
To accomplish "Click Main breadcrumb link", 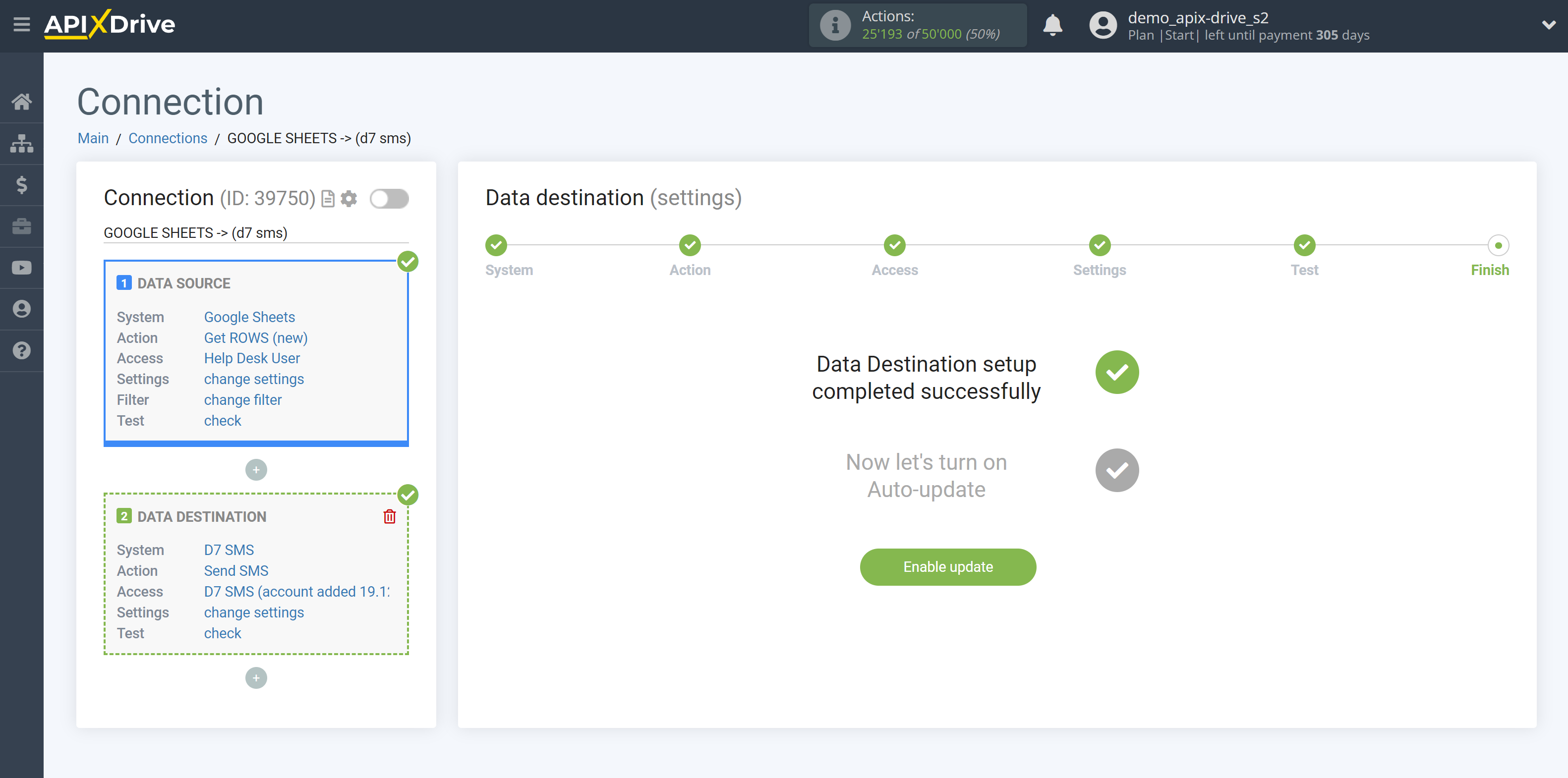I will click(94, 138).
